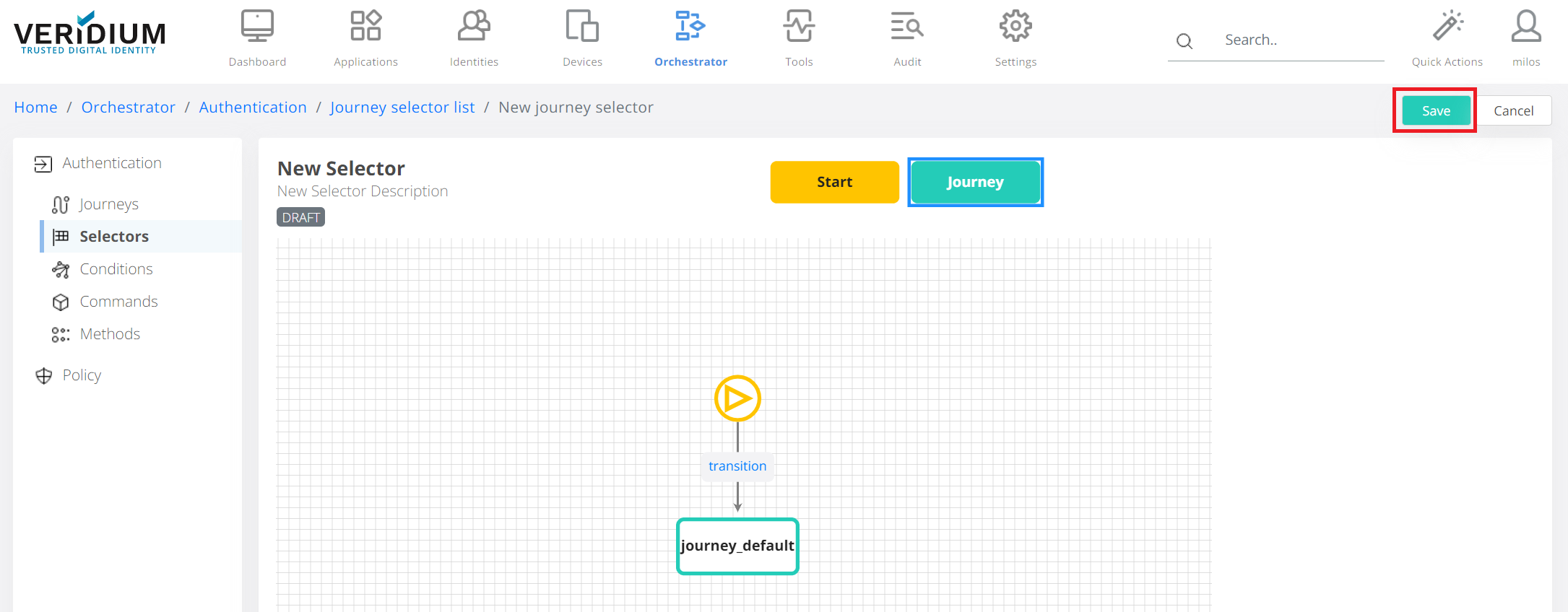Open the Devices icon in navbar
The height and width of the screenshot is (612, 1568).
tap(582, 27)
